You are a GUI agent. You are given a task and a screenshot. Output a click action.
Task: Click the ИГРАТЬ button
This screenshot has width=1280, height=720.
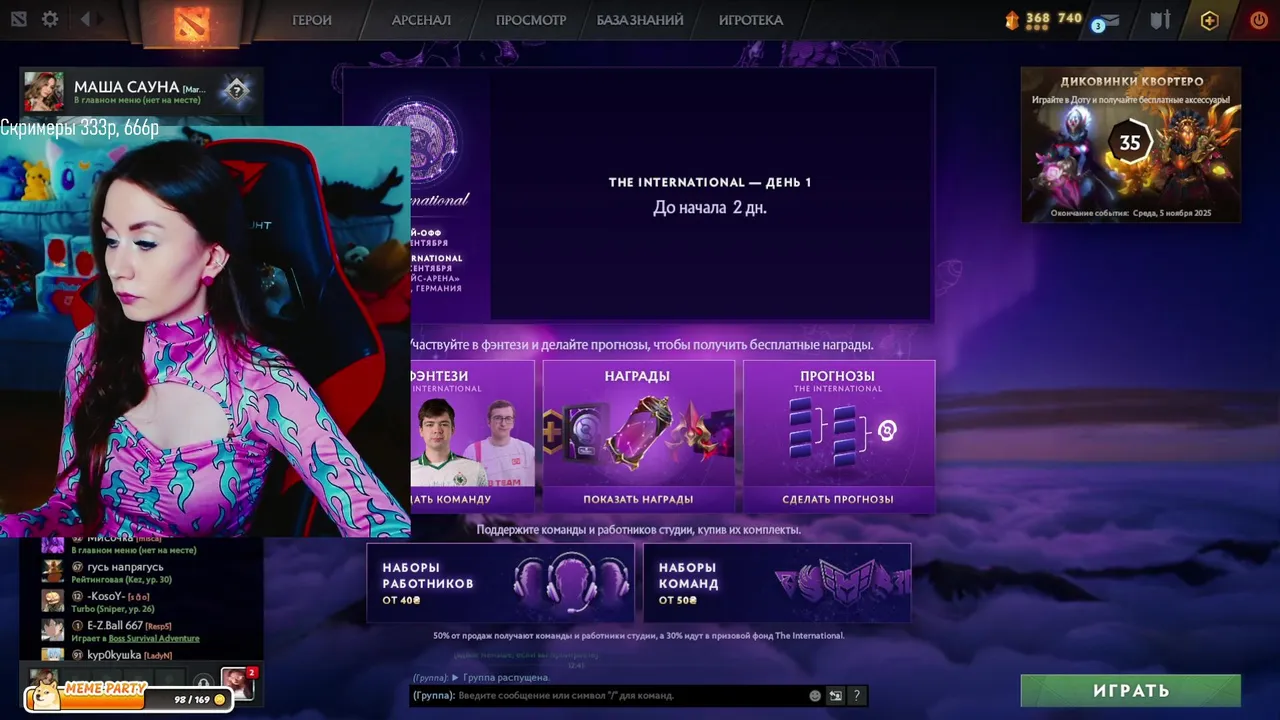tap(1131, 690)
